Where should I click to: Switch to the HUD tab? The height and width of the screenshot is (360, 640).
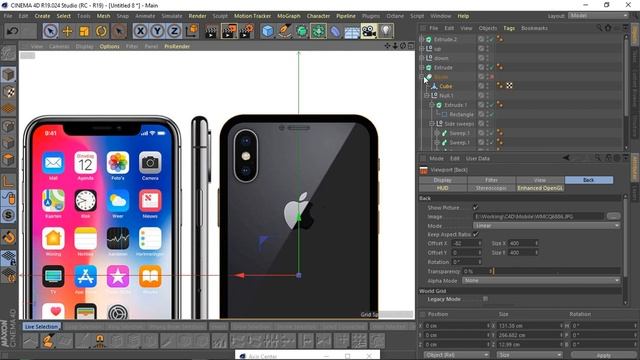(442, 188)
